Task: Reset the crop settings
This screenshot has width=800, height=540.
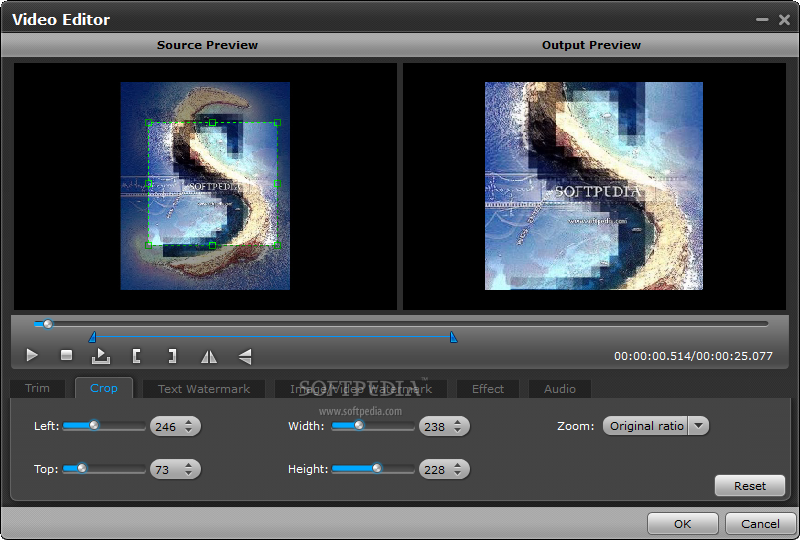Action: pos(749,486)
